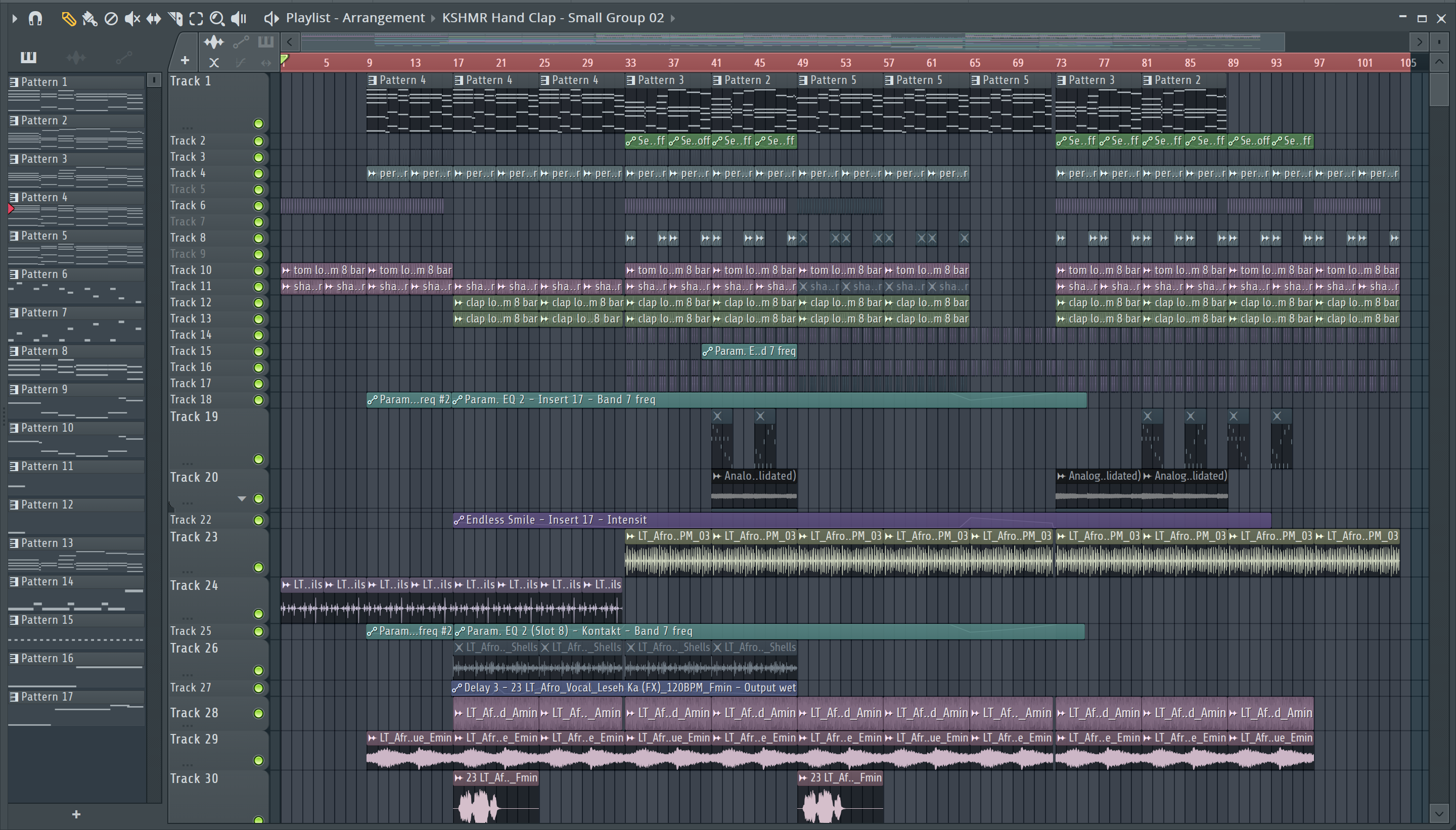Viewport: 1456px width, 830px height.
Task: Toggle Track 25 mute LED
Action: click(258, 632)
